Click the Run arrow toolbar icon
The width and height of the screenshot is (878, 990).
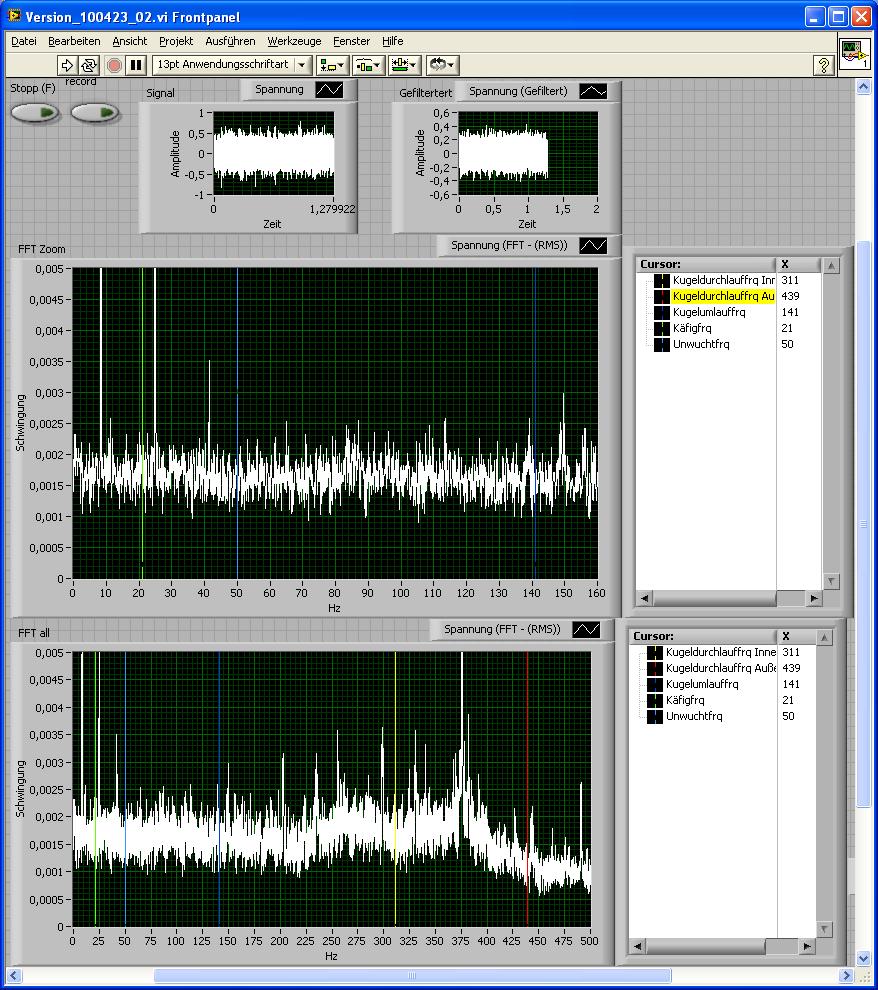pyautogui.click(x=67, y=65)
